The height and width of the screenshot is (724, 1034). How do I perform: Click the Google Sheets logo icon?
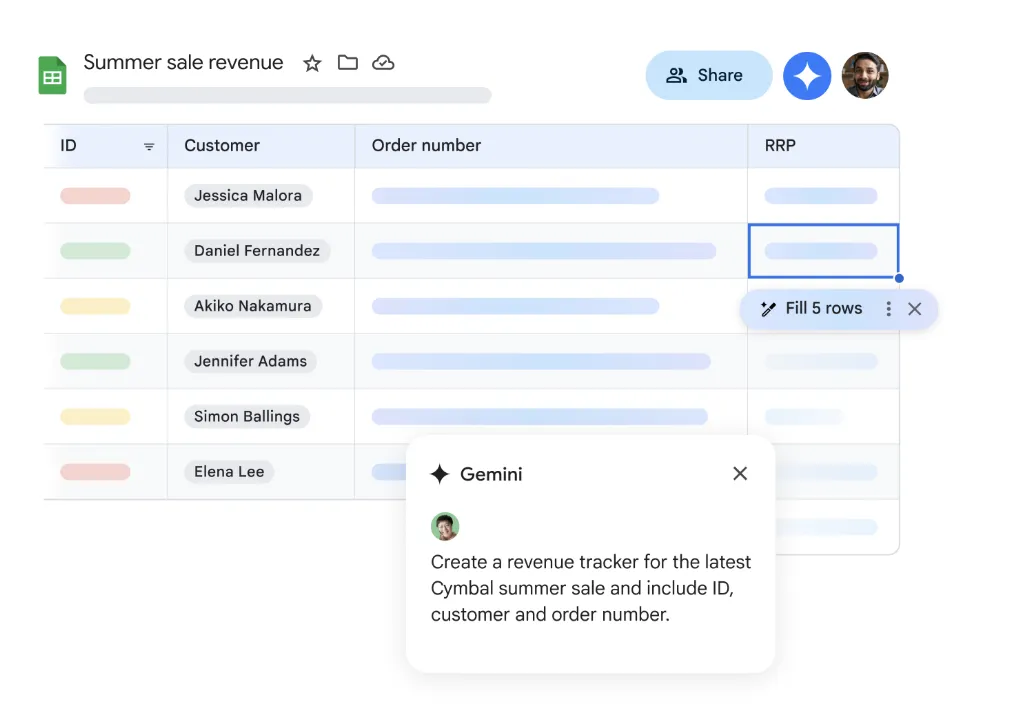coord(52,75)
